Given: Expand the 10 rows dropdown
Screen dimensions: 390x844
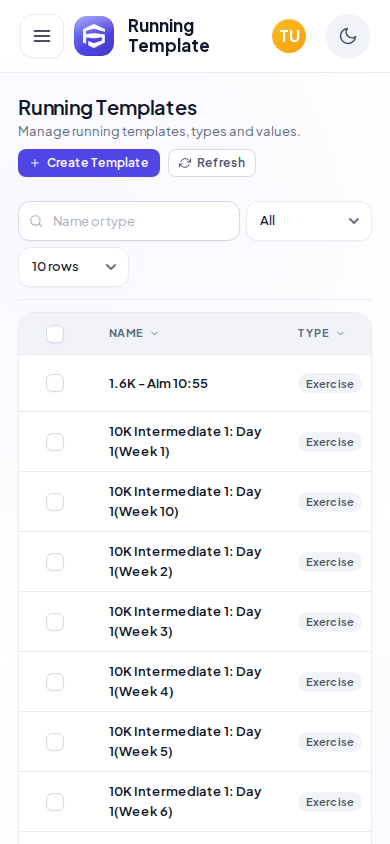Looking at the screenshot, I should pyautogui.click(x=74, y=267).
